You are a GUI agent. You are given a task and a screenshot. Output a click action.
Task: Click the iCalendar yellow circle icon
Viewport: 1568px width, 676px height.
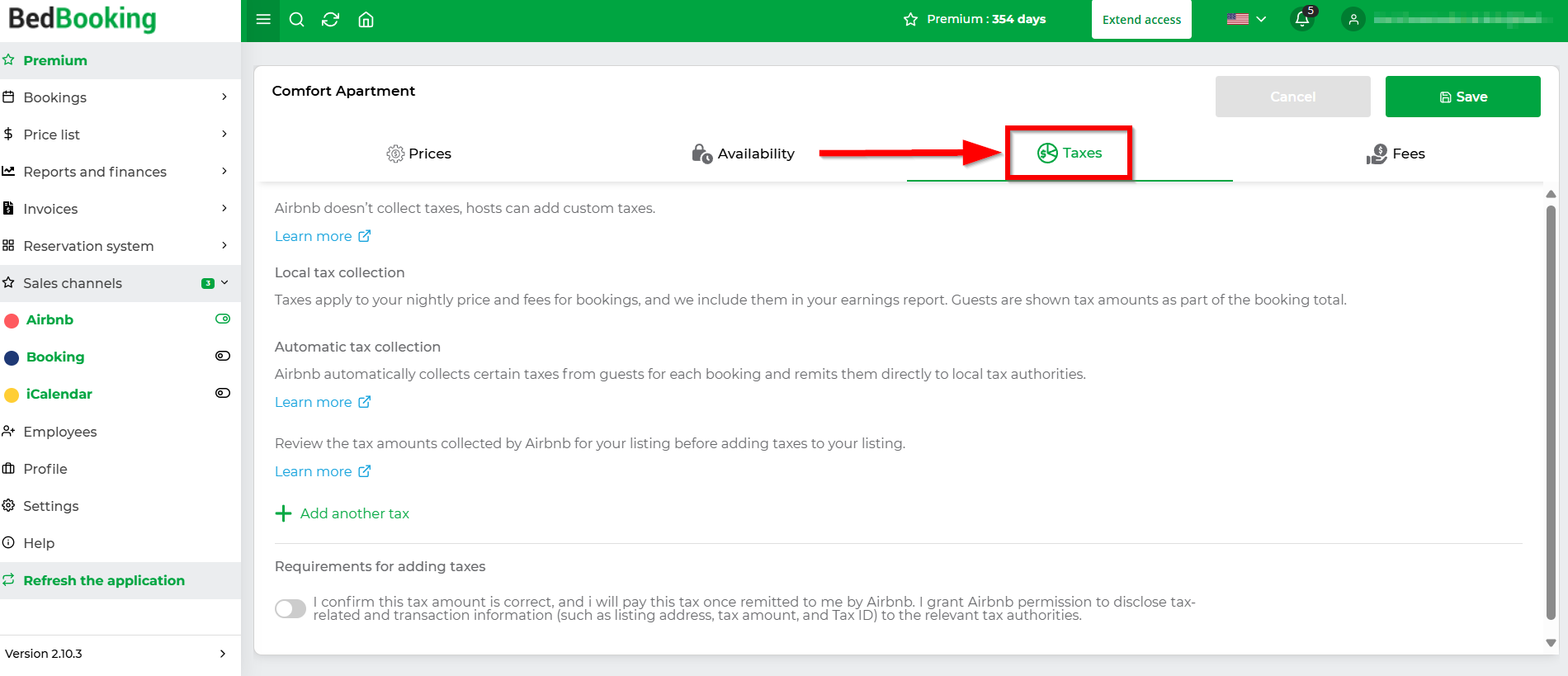tap(12, 395)
